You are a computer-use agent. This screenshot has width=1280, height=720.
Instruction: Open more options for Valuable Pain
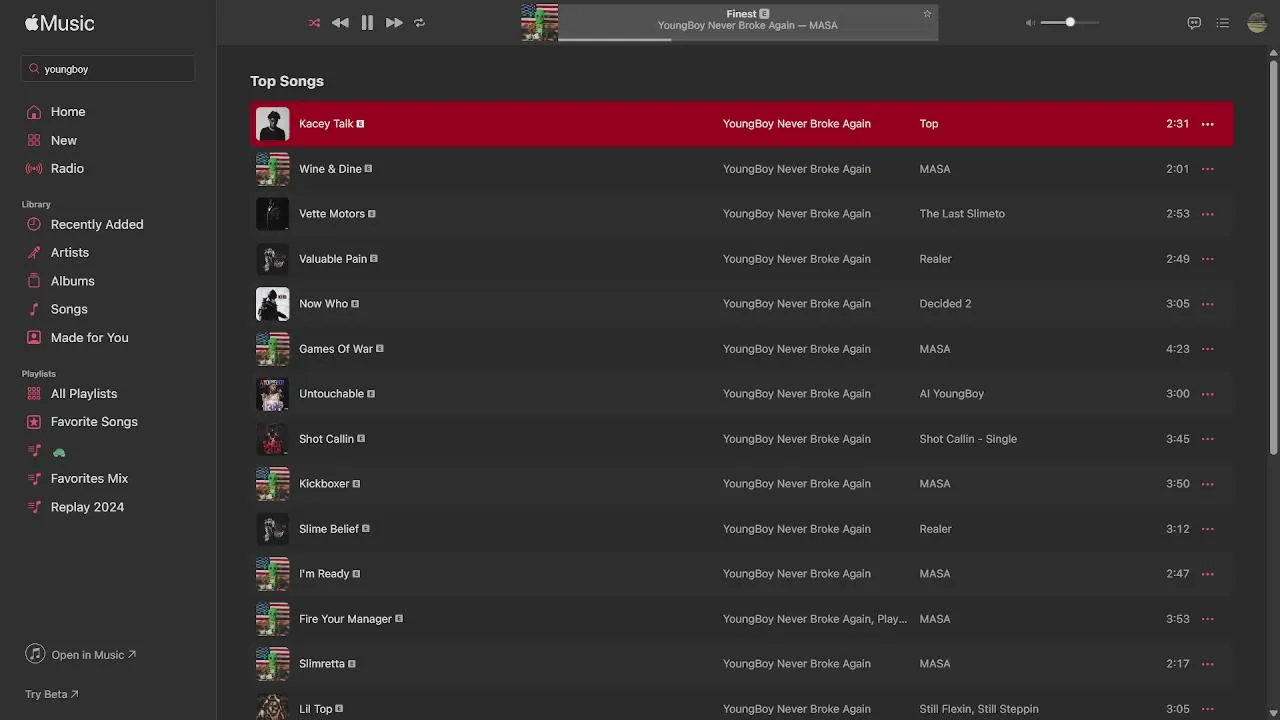click(x=1207, y=259)
